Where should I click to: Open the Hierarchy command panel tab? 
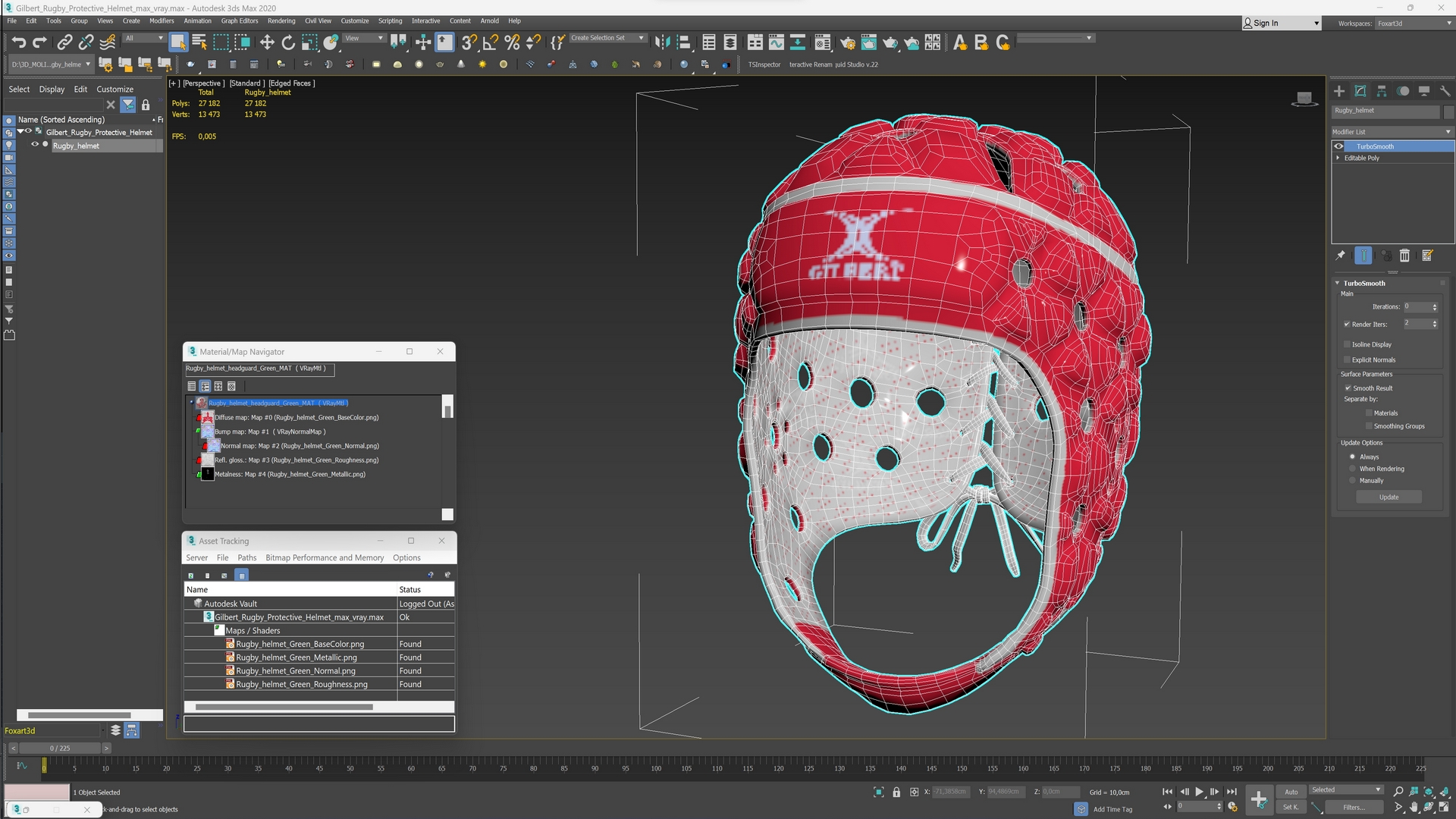[x=1382, y=91]
